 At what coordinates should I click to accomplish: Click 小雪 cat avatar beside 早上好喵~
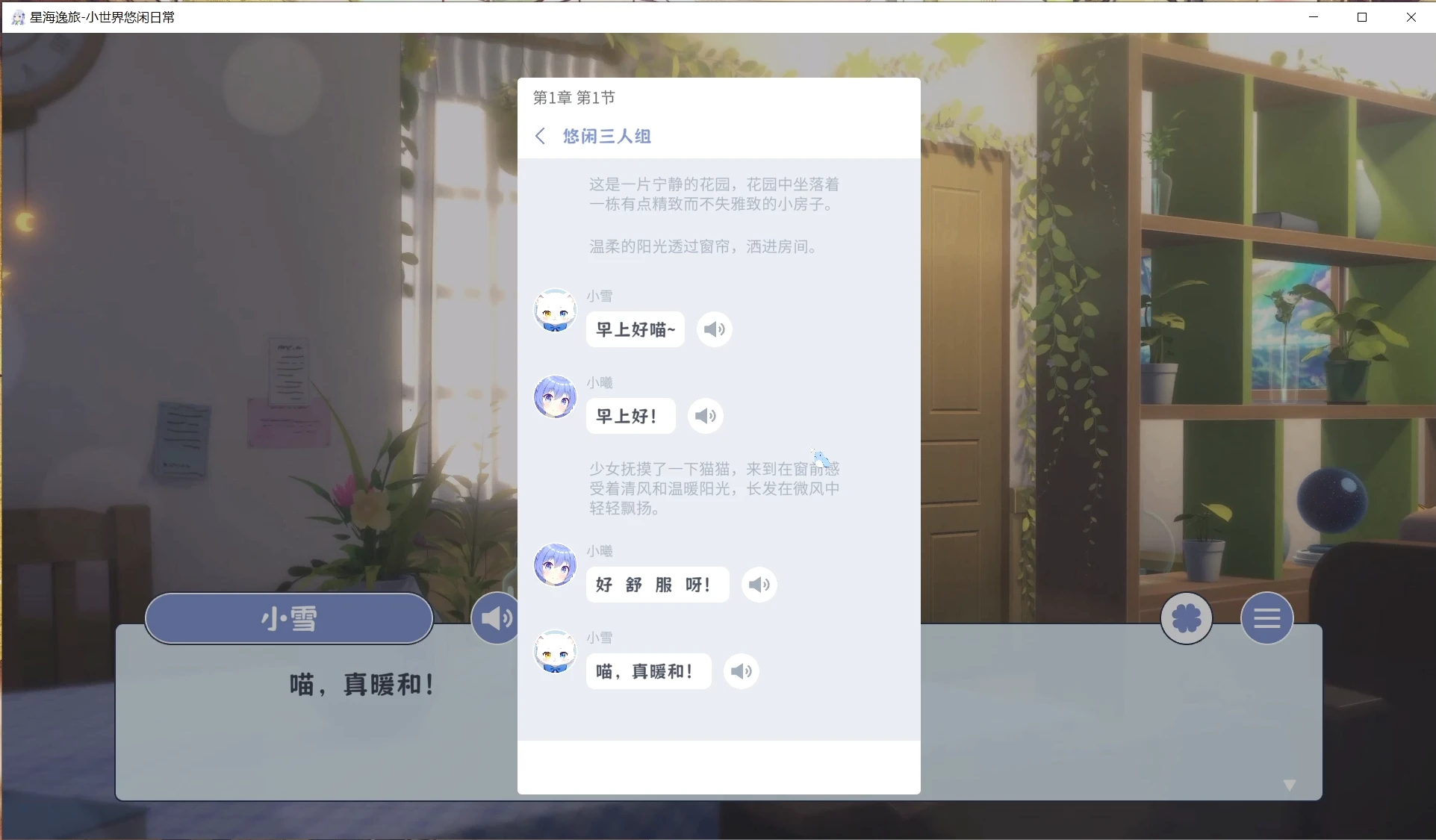tap(555, 311)
